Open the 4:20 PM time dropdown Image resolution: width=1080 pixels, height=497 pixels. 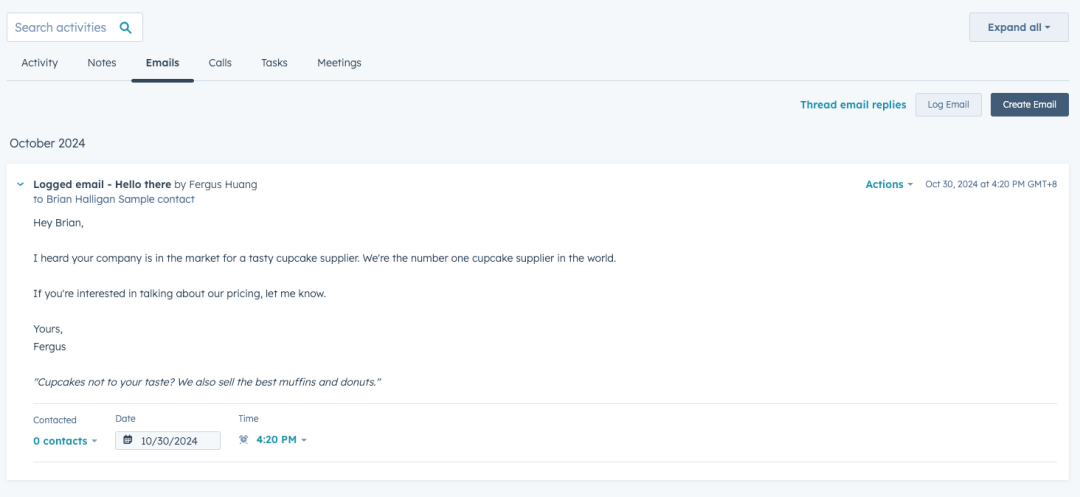pos(281,440)
